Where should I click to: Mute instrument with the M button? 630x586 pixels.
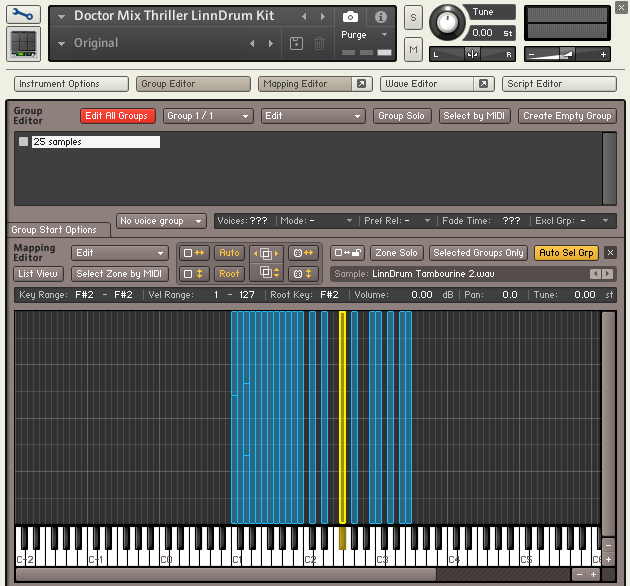click(x=413, y=49)
